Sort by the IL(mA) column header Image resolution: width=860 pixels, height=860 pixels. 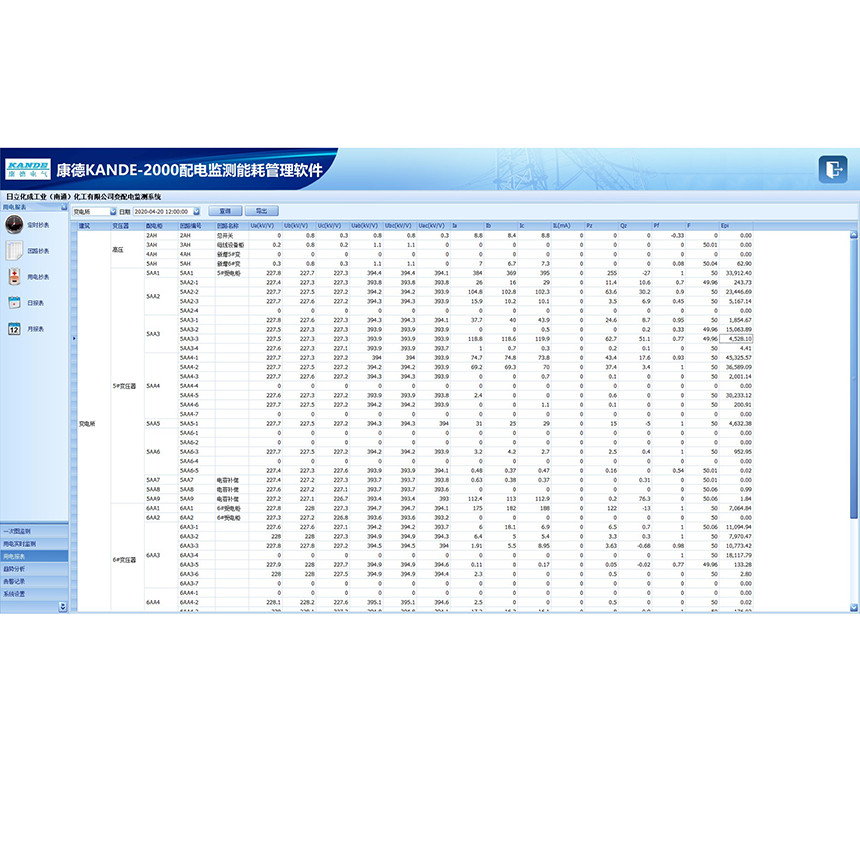click(568, 226)
